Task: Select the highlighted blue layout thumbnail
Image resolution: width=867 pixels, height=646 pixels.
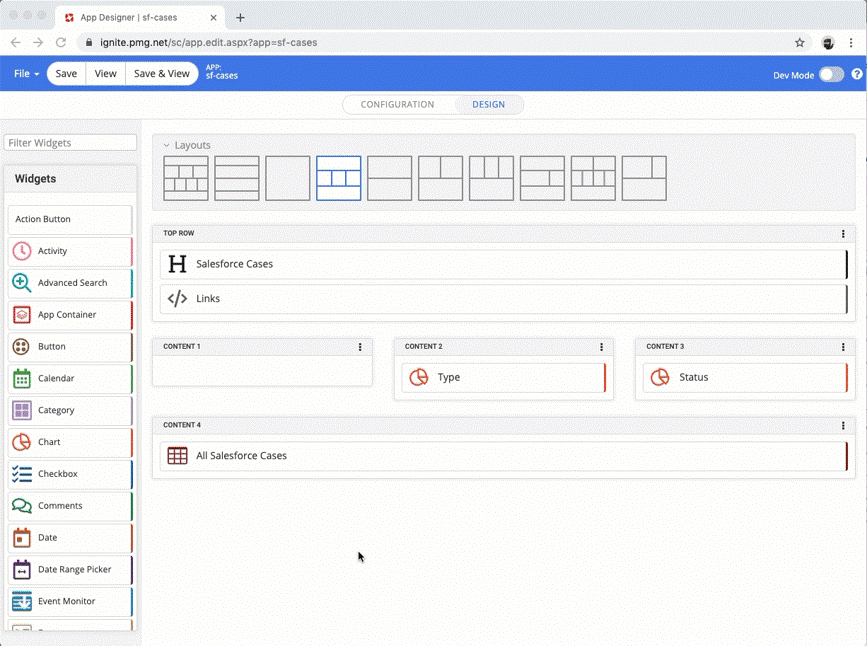Action: 338,178
